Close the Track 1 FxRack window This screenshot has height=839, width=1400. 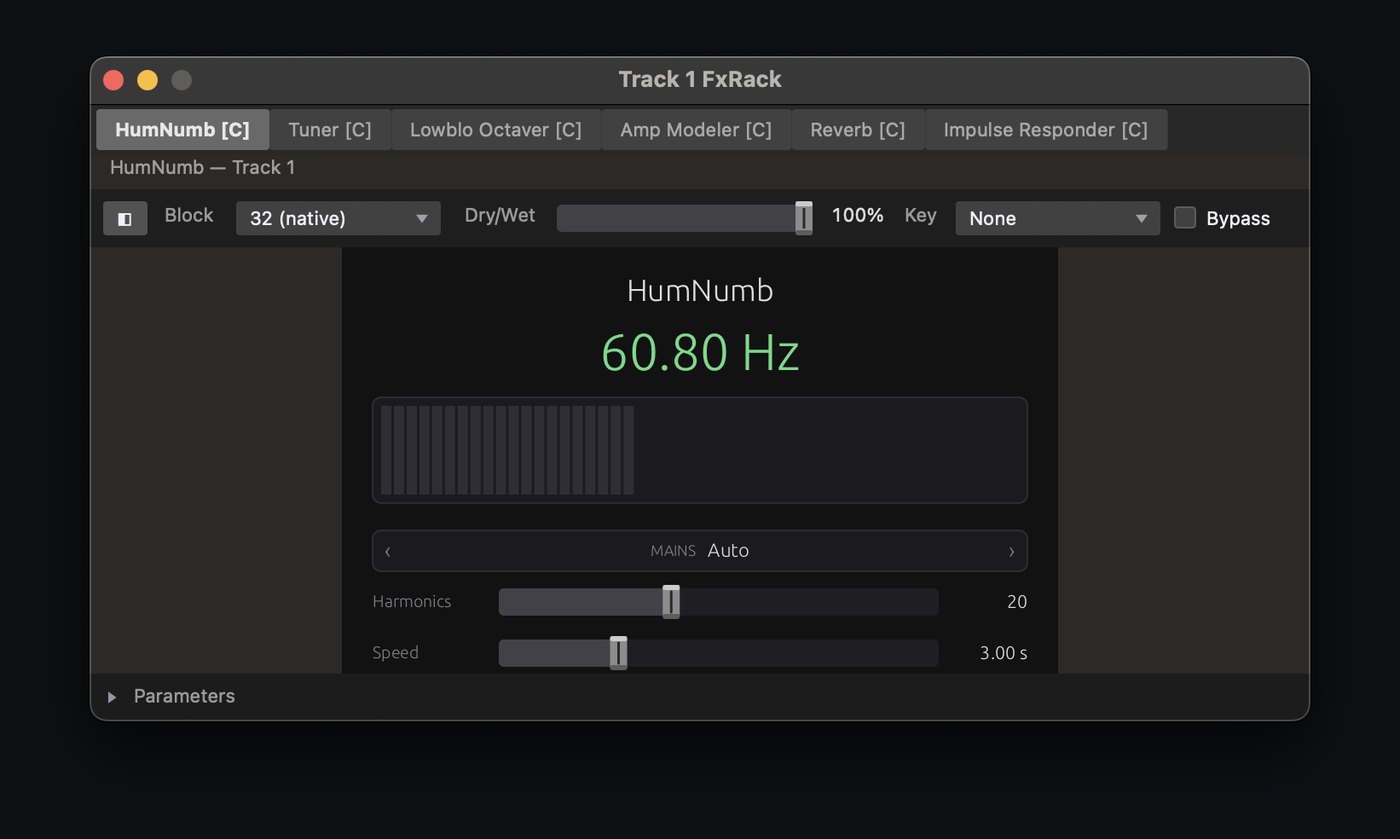[113, 80]
